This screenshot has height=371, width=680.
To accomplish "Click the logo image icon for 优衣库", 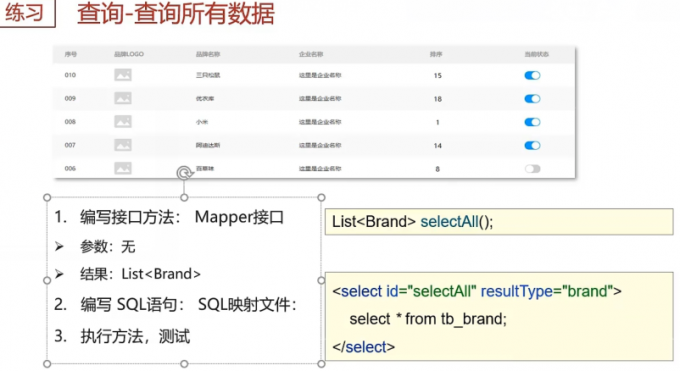I will [x=123, y=98].
